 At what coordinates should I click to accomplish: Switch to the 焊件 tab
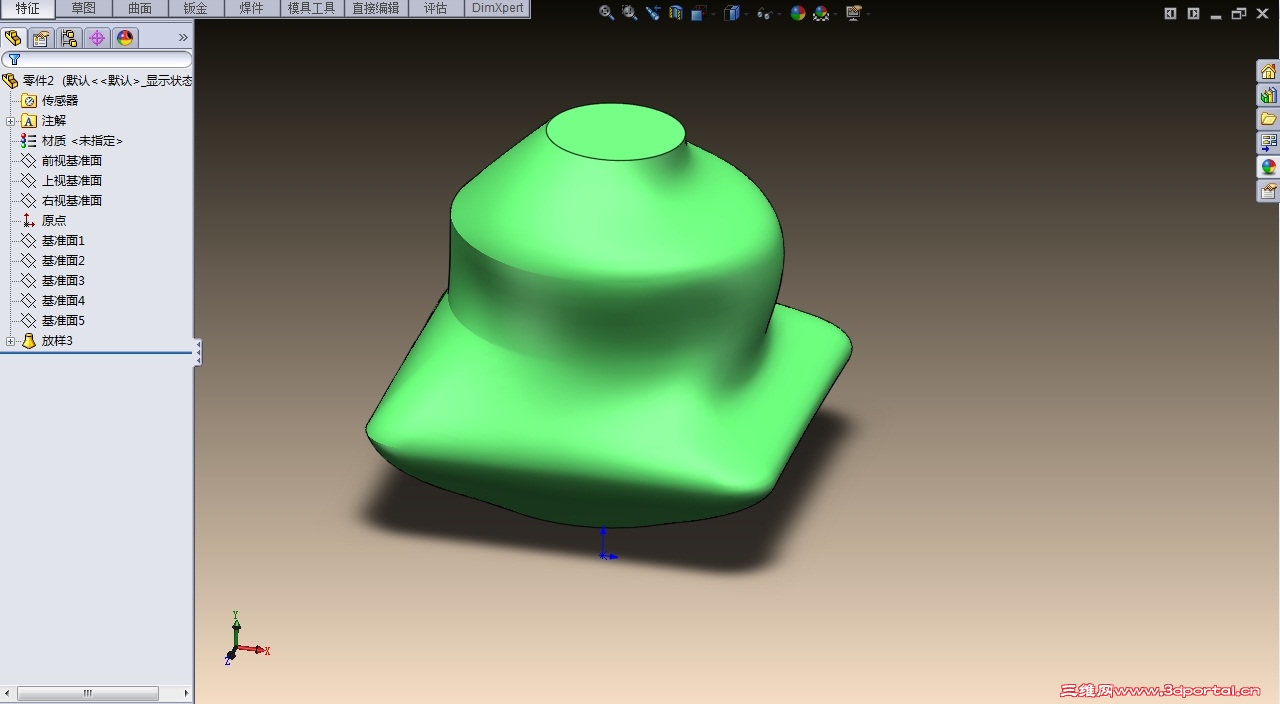click(x=252, y=9)
